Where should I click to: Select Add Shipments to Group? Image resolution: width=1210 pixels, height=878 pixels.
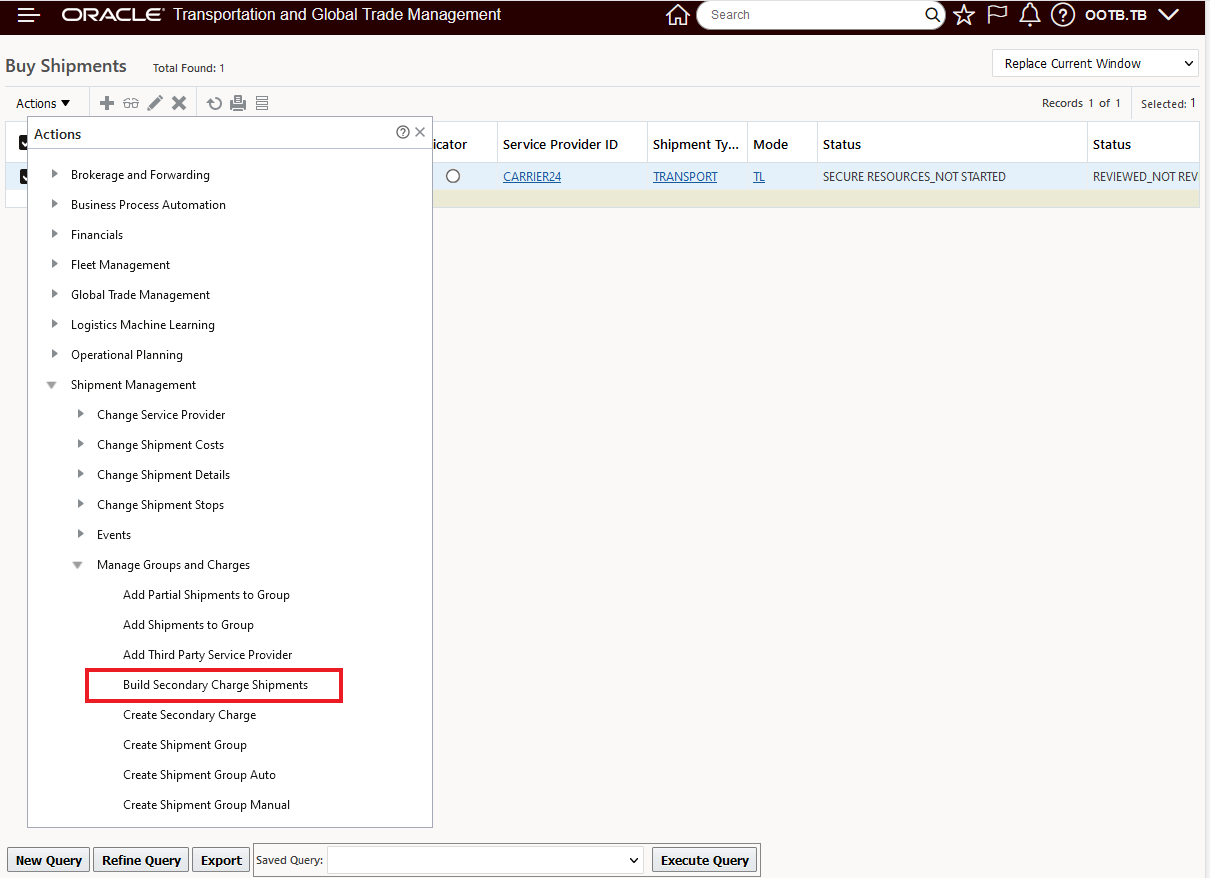point(188,625)
